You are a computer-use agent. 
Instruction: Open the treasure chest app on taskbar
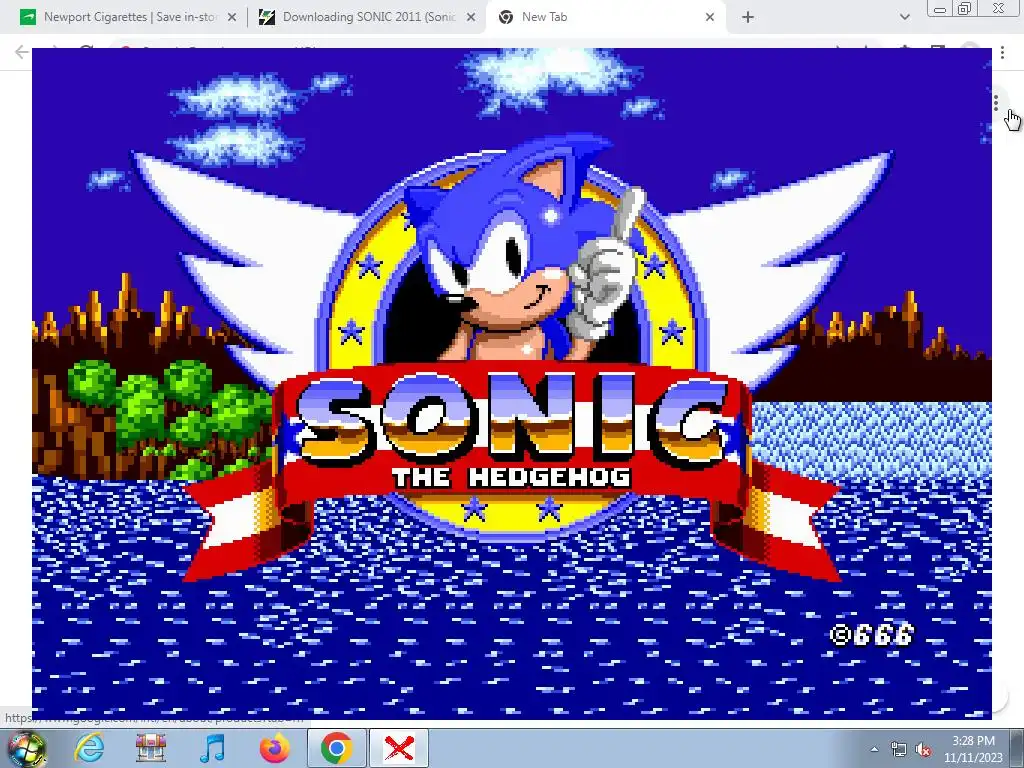click(x=151, y=748)
